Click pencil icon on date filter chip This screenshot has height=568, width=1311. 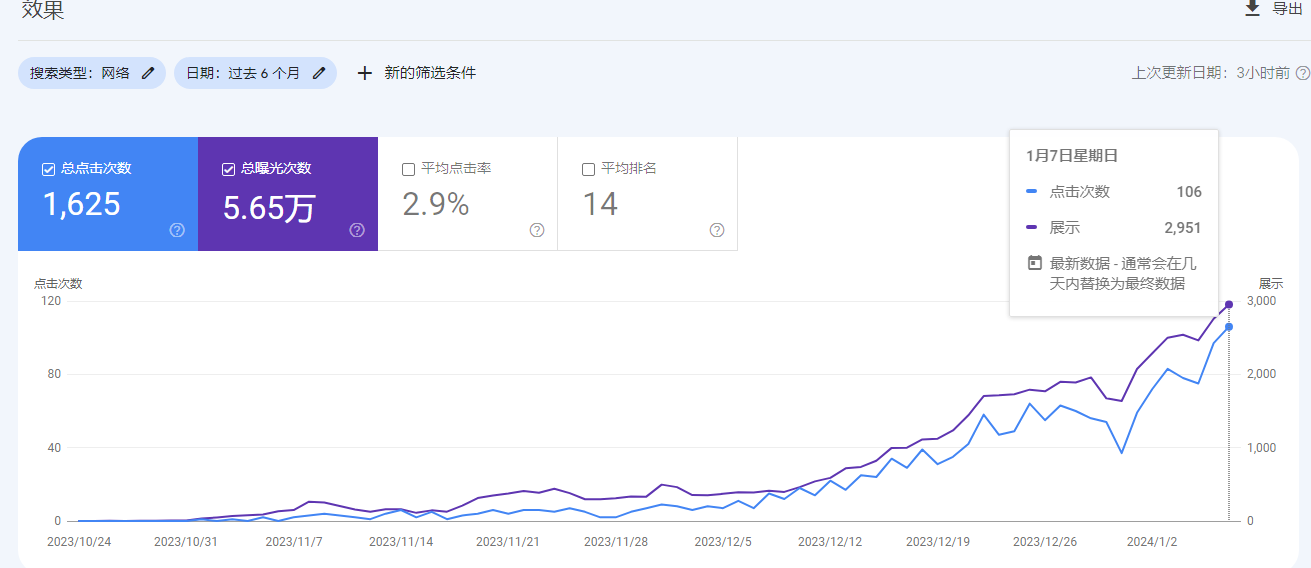pos(319,73)
